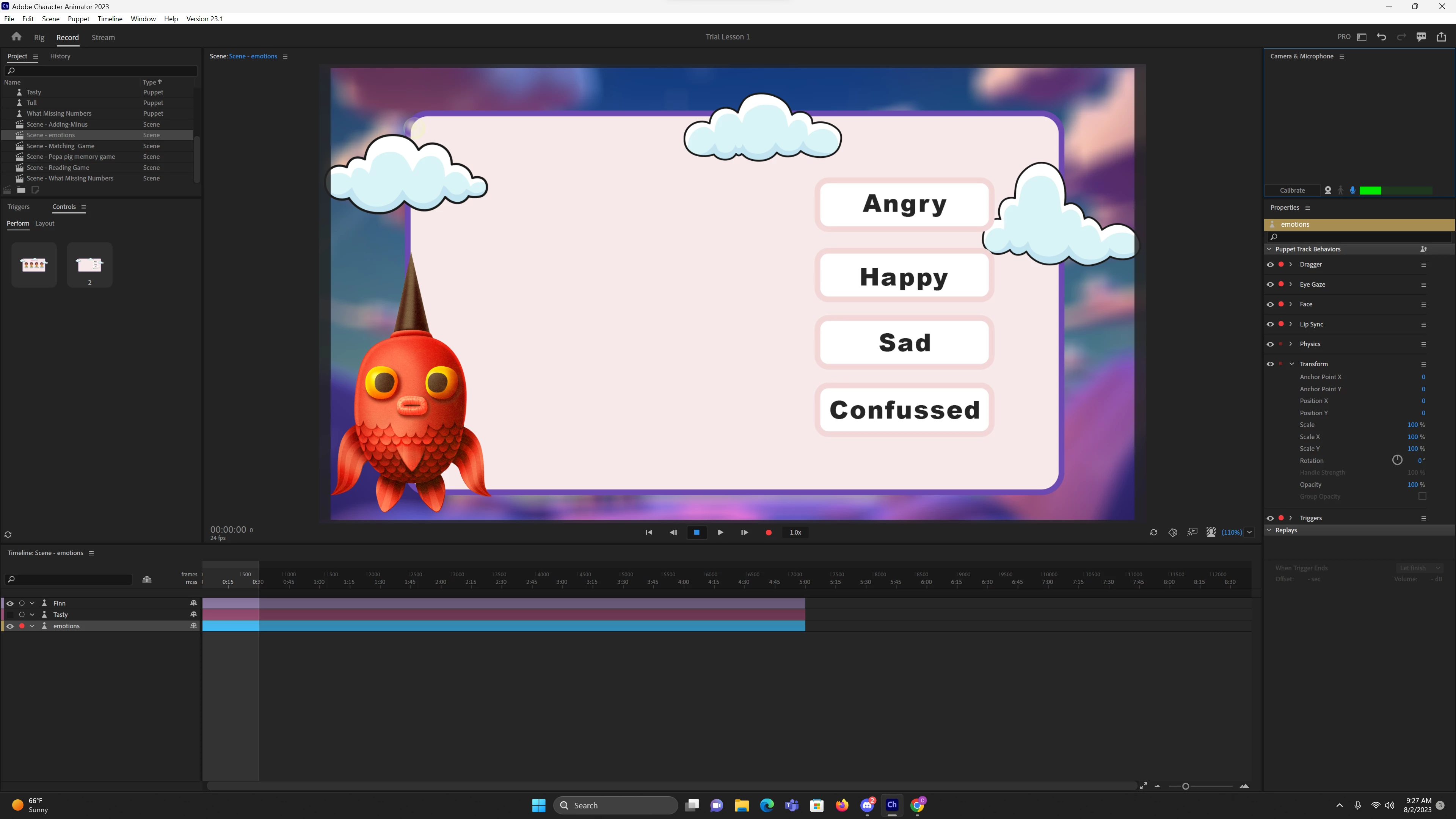Image resolution: width=1456 pixels, height=819 pixels.
Task: Click the Share/export icon
Action: click(x=1441, y=37)
